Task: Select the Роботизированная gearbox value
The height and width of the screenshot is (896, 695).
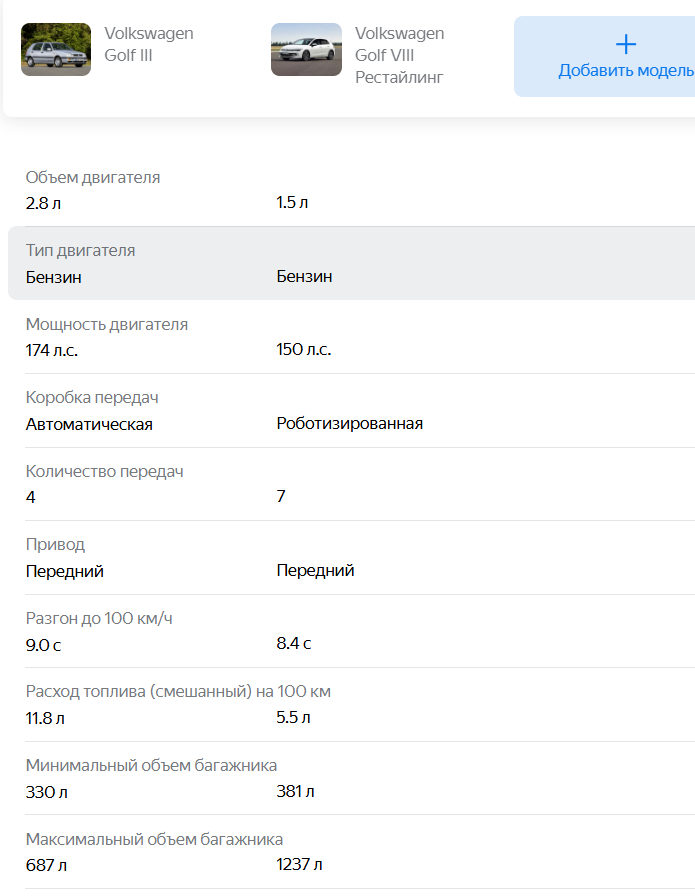Action: pos(350,424)
